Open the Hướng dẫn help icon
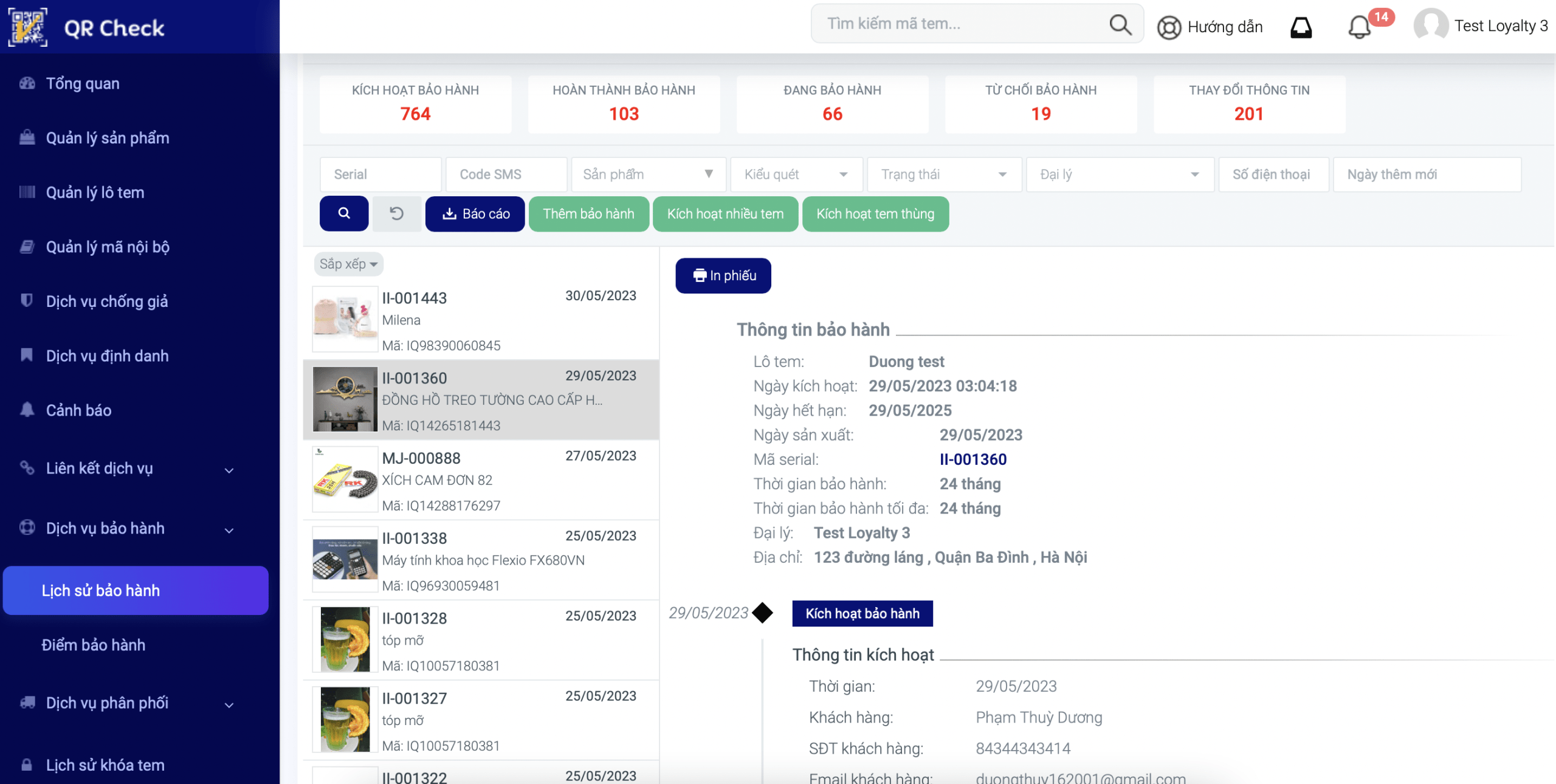Image resolution: width=1556 pixels, height=784 pixels. coord(1168,27)
